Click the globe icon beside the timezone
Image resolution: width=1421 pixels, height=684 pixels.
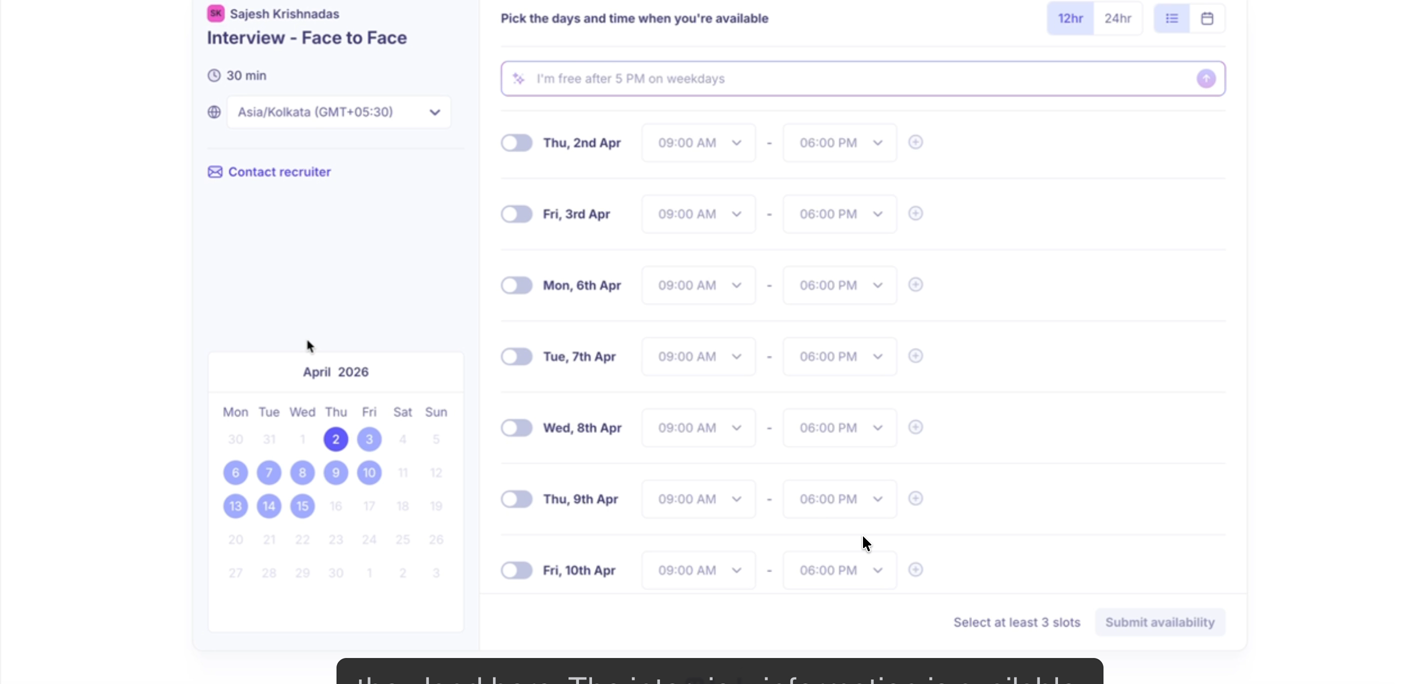[214, 112]
